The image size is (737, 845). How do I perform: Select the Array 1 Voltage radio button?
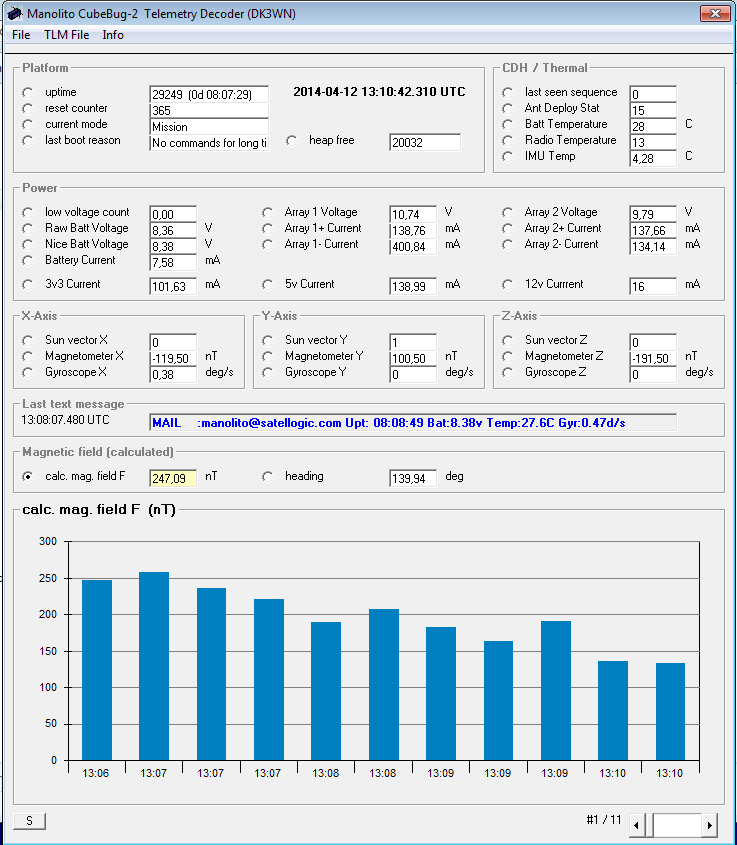tap(268, 212)
